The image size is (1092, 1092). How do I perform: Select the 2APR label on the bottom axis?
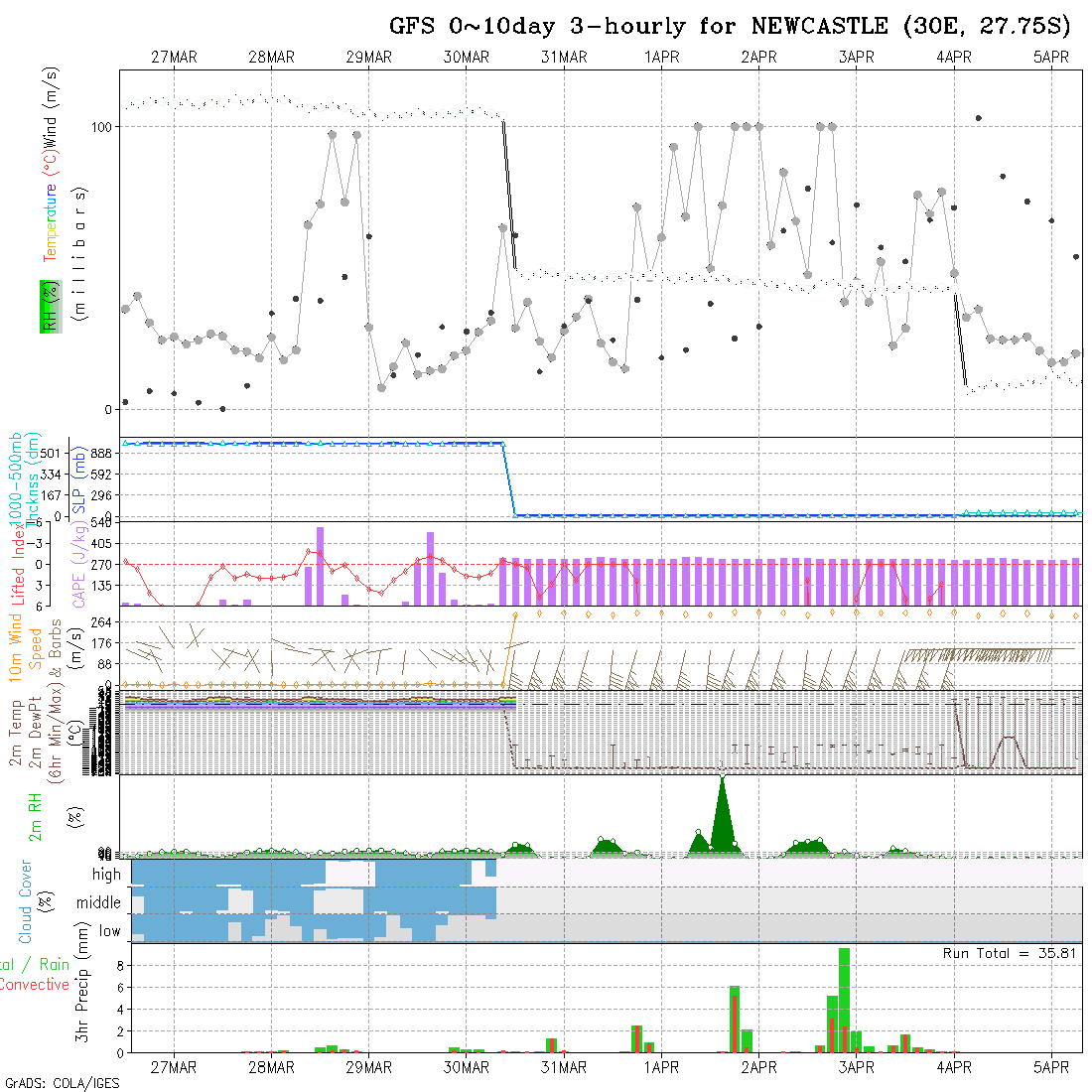coord(758,1067)
